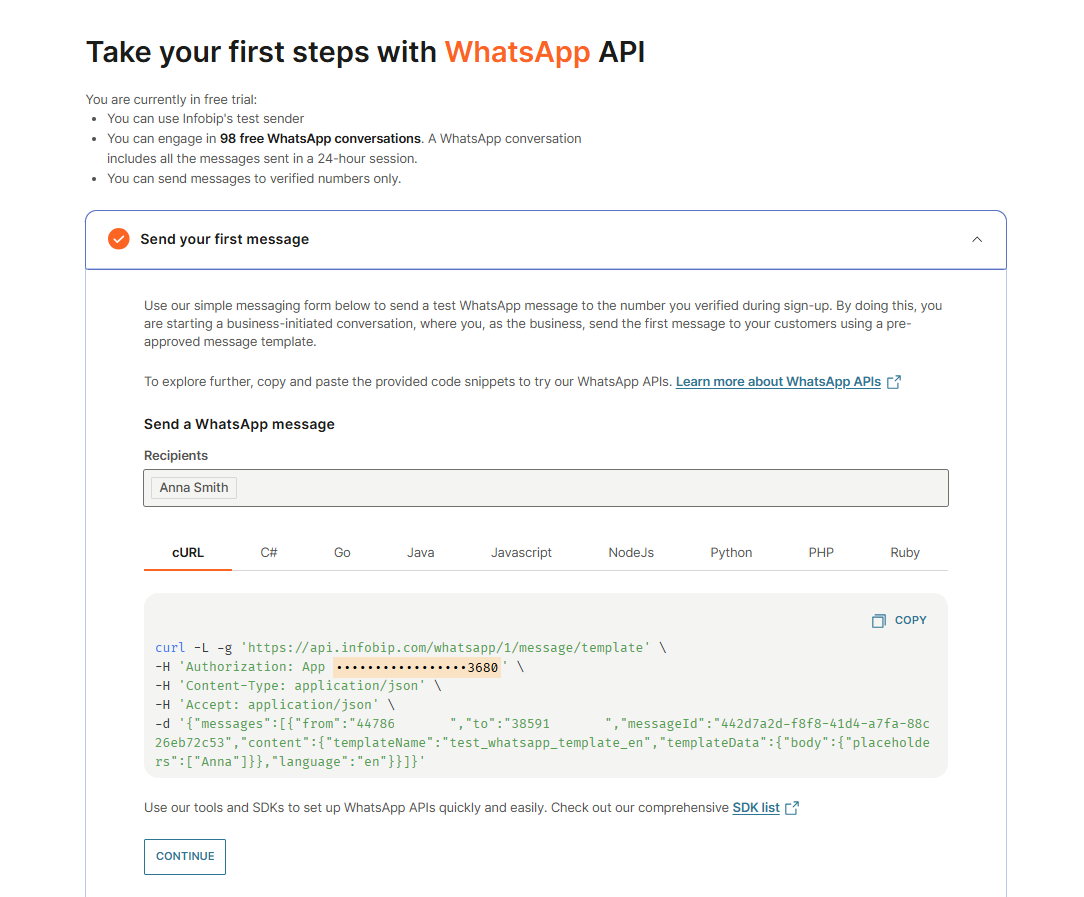Image resolution: width=1084 pixels, height=897 pixels.
Task: Click the COPY label text
Action: tap(910, 621)
